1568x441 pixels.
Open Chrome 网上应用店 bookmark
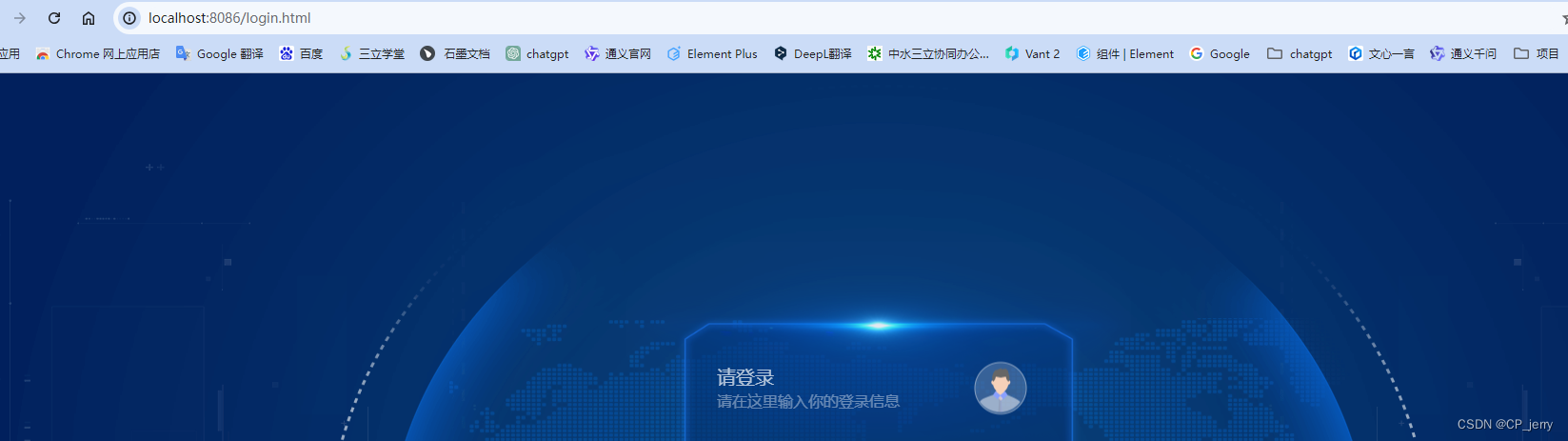tap(98, 54)
